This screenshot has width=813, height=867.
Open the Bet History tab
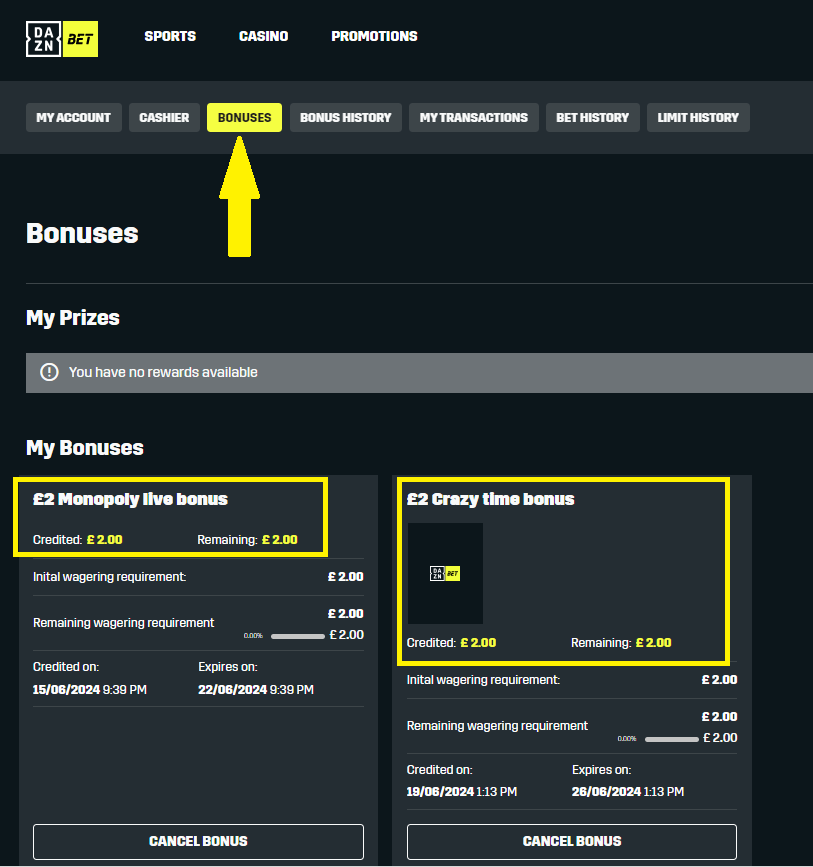point(592,117)
